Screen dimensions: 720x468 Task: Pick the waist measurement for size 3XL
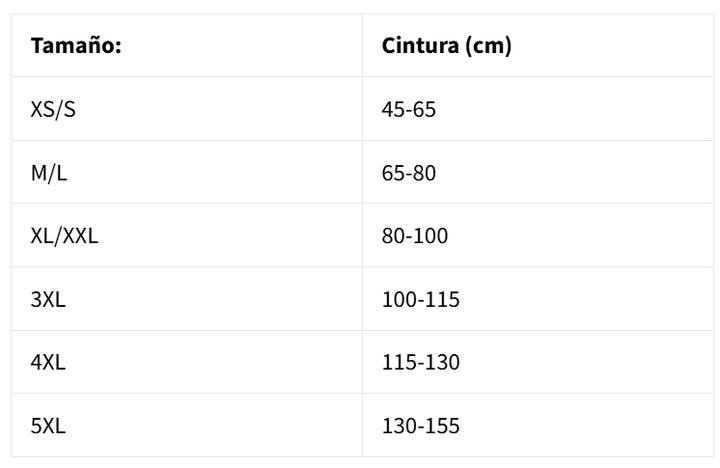[x=421, y=299]
